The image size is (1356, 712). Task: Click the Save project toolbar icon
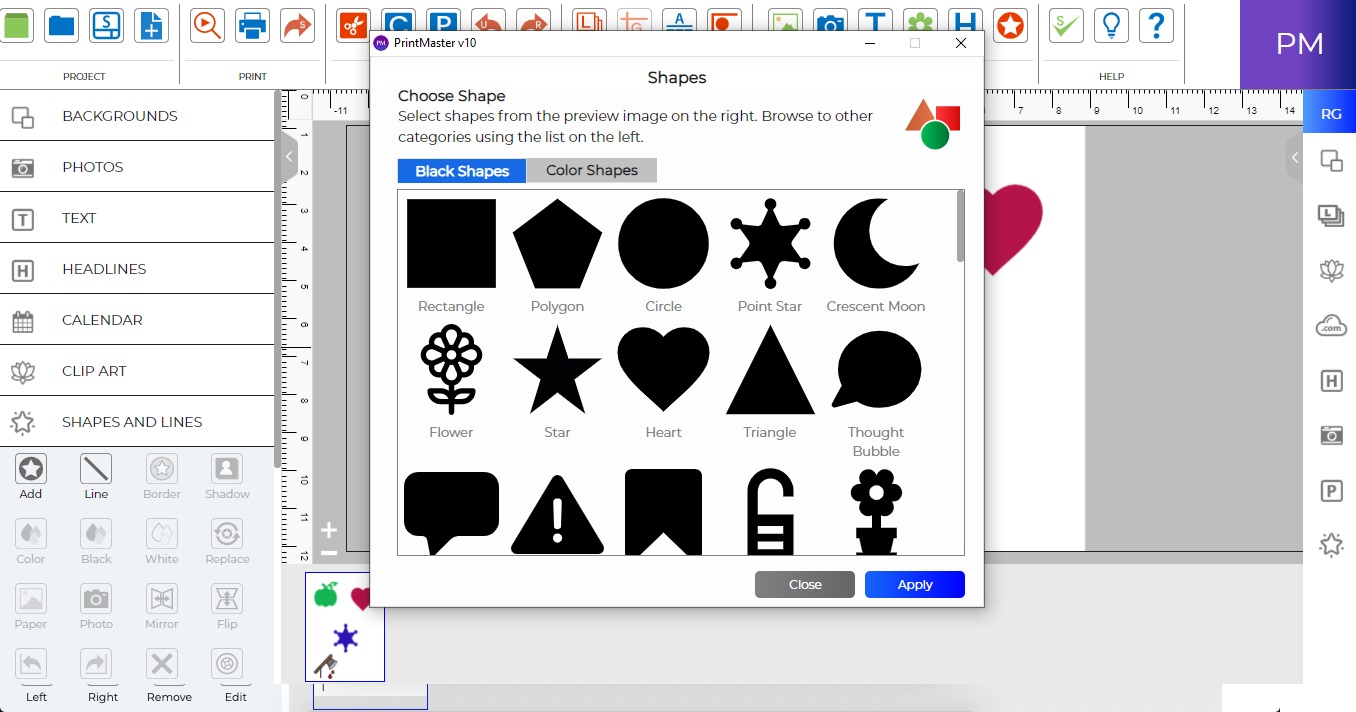107,25
